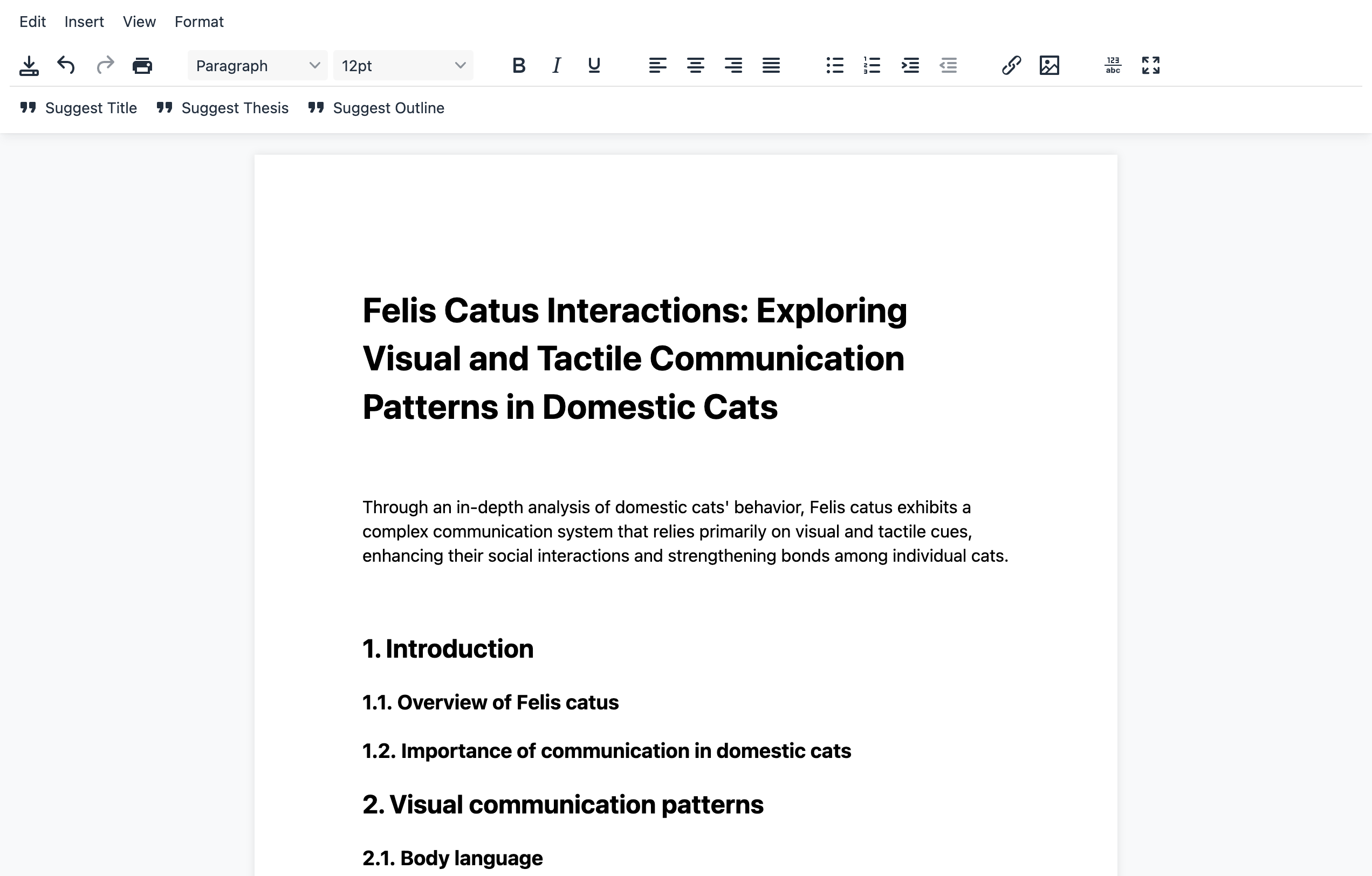Image resolution: width=1372 pixels, height=876 pixels.
Task: Insert a numbered list
Action: (872, 66)
